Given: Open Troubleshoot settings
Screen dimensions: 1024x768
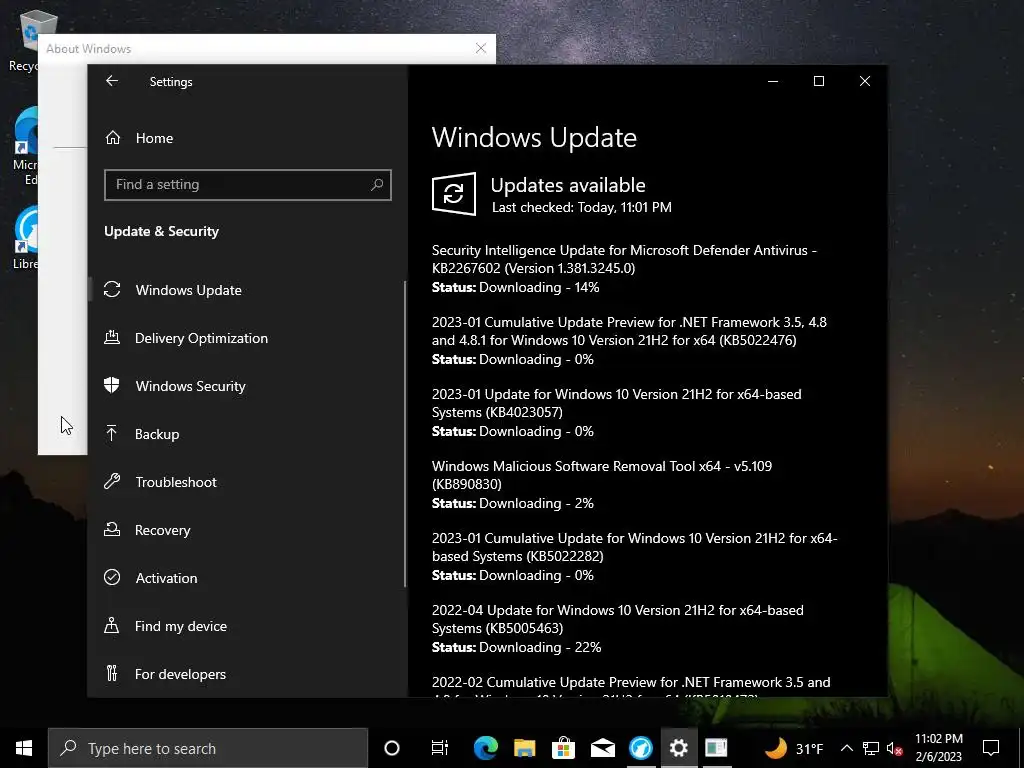Looking at the screenshot, I should tap(176, 482).
